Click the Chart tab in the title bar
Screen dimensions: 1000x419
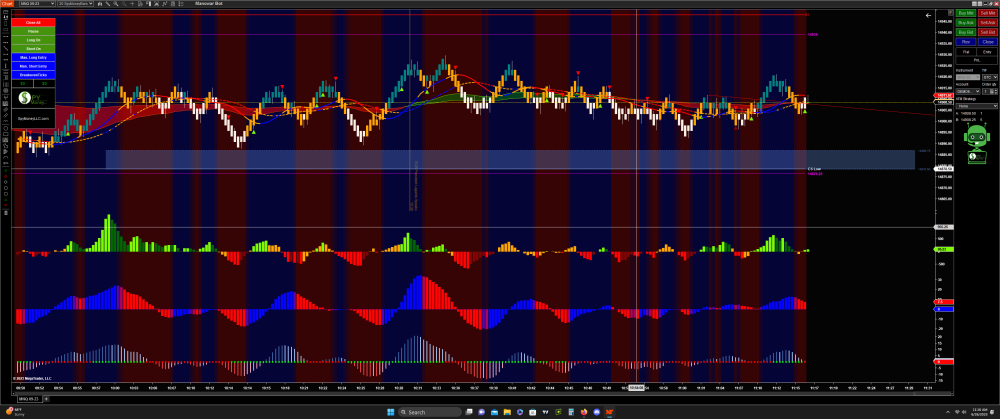(7, 4)
